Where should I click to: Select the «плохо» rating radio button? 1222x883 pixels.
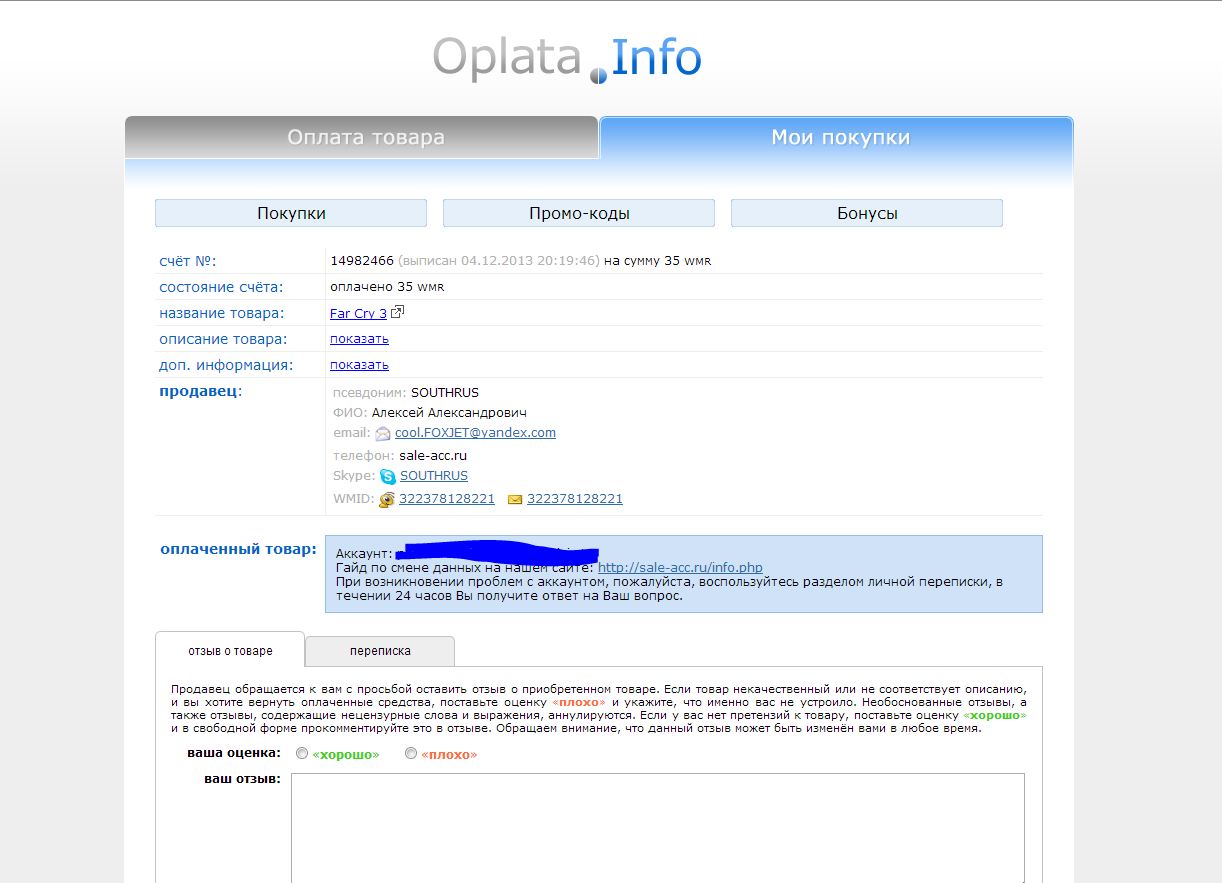click(411, 754)
